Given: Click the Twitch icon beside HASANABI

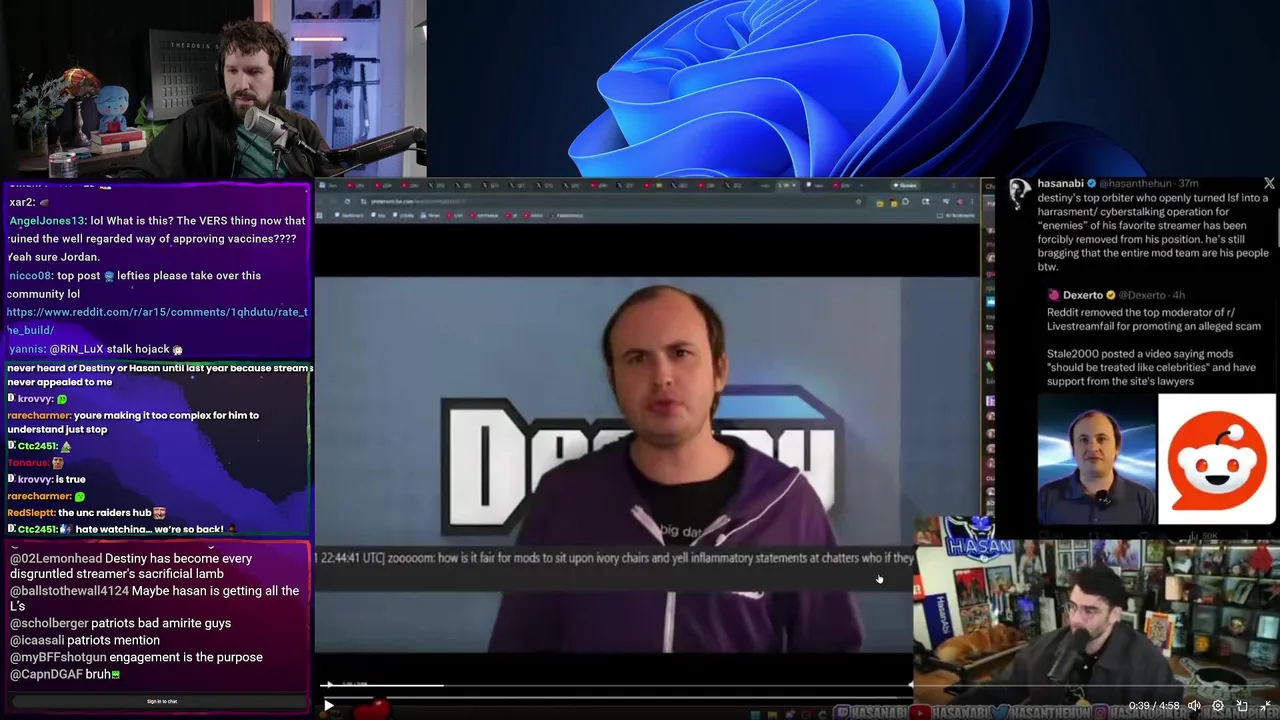Looking at the screenshot, I should [841, 712].
